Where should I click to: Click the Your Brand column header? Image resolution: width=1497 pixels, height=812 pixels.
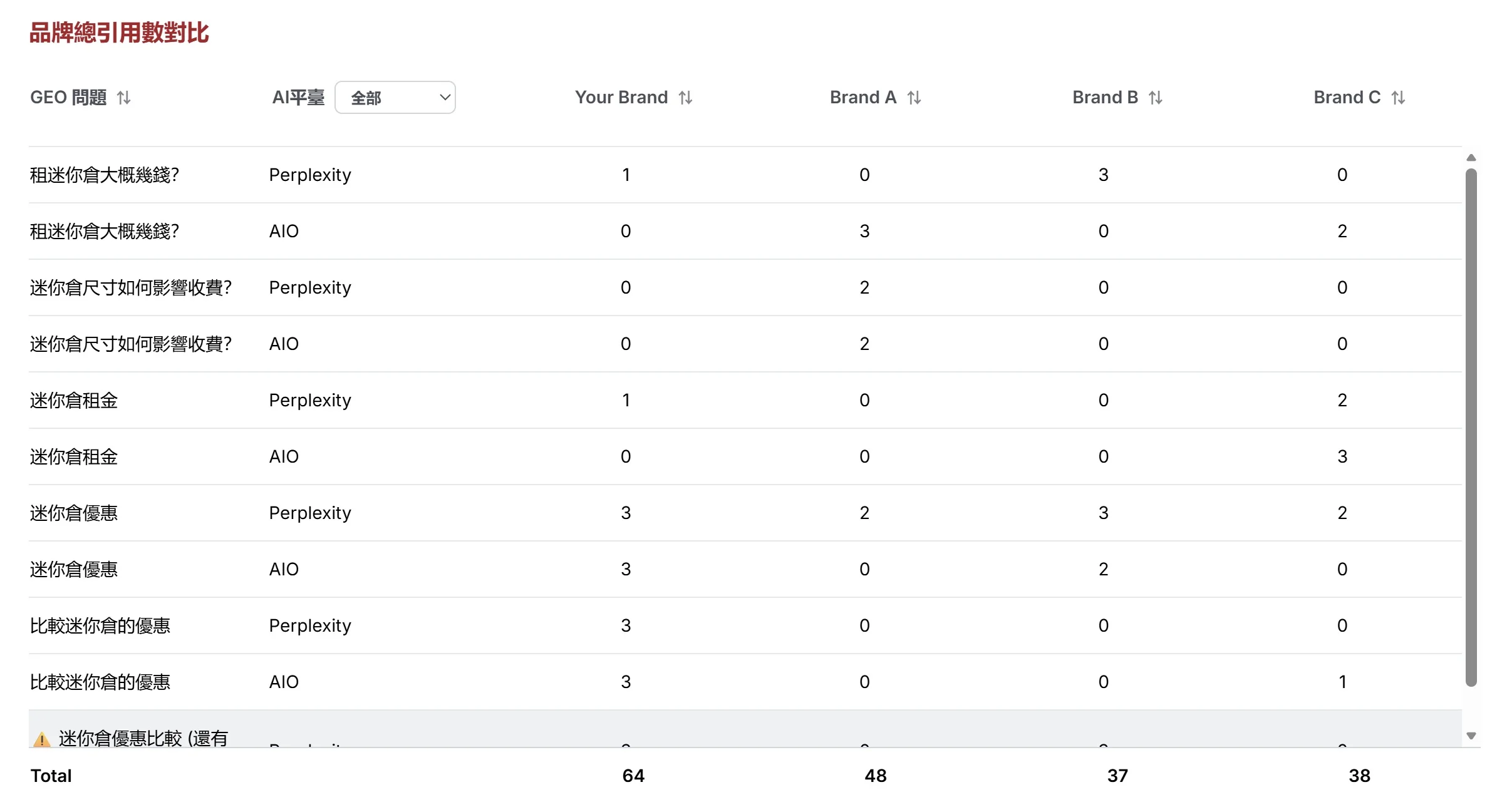pyautogui.click(x=621, y=98)
